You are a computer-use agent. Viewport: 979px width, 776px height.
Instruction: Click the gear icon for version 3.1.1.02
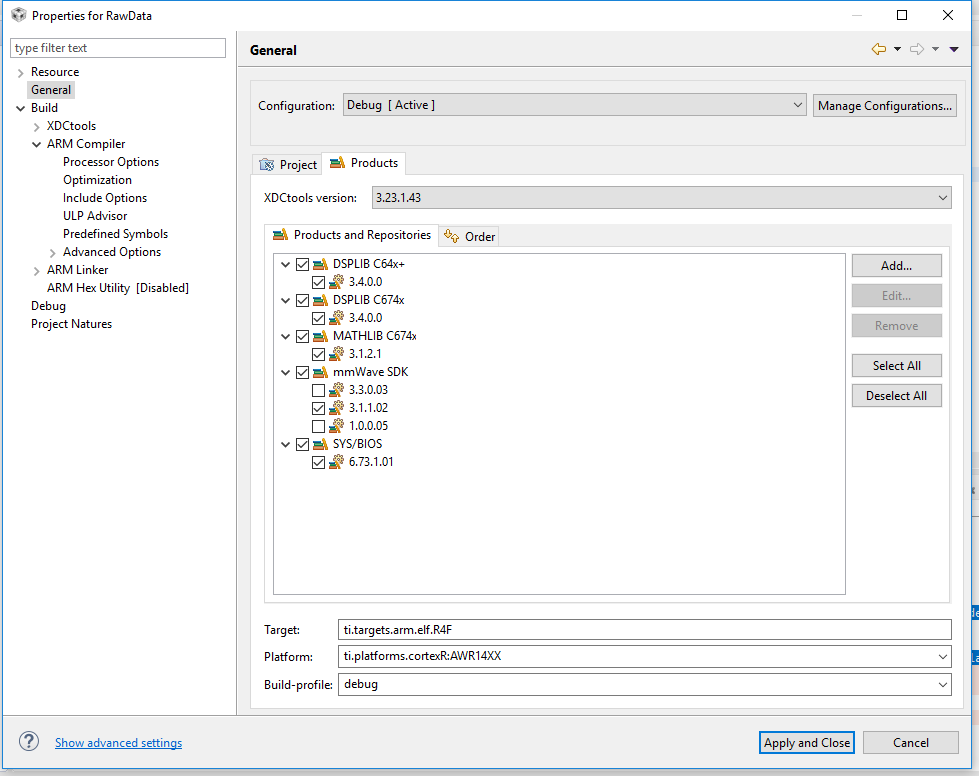click(x=337, y=408)
